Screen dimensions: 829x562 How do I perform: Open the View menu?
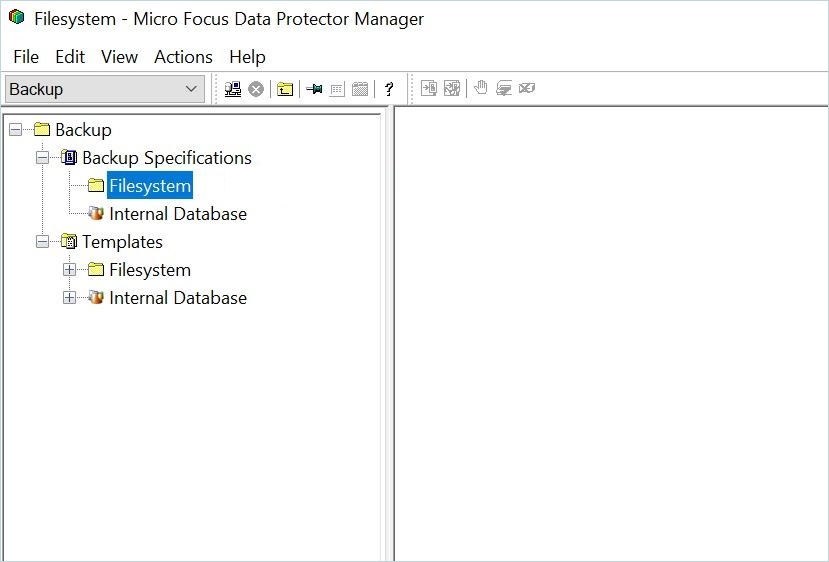click(119, 57)
